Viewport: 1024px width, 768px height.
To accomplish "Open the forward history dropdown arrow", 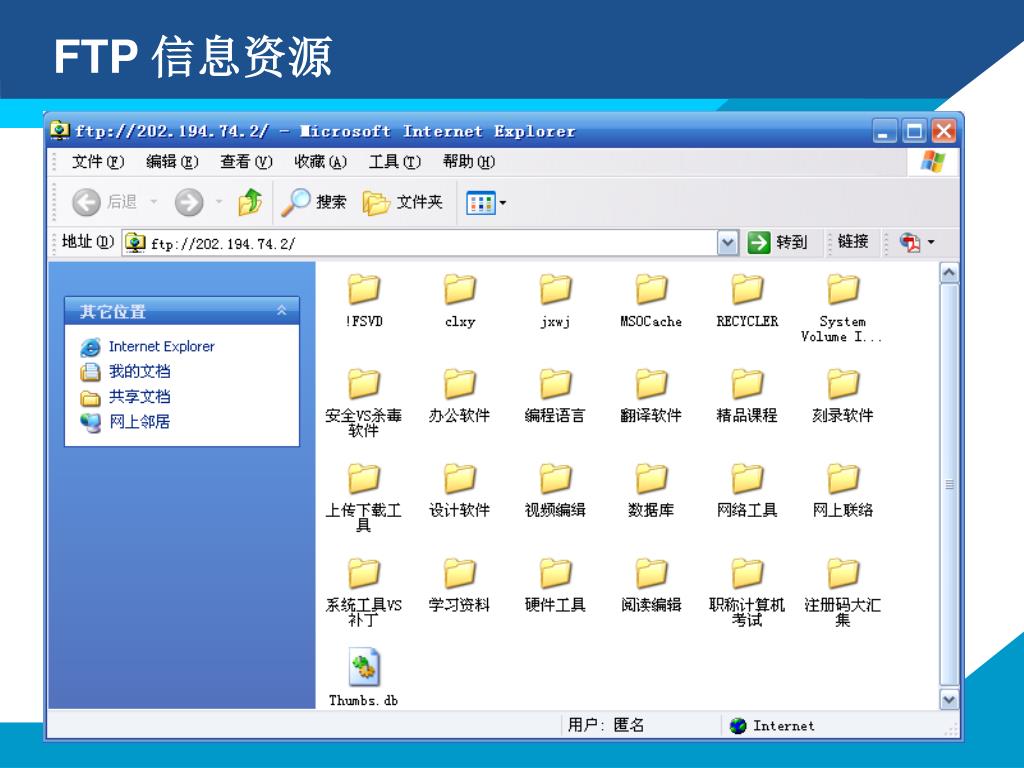I will pos(219,202).
